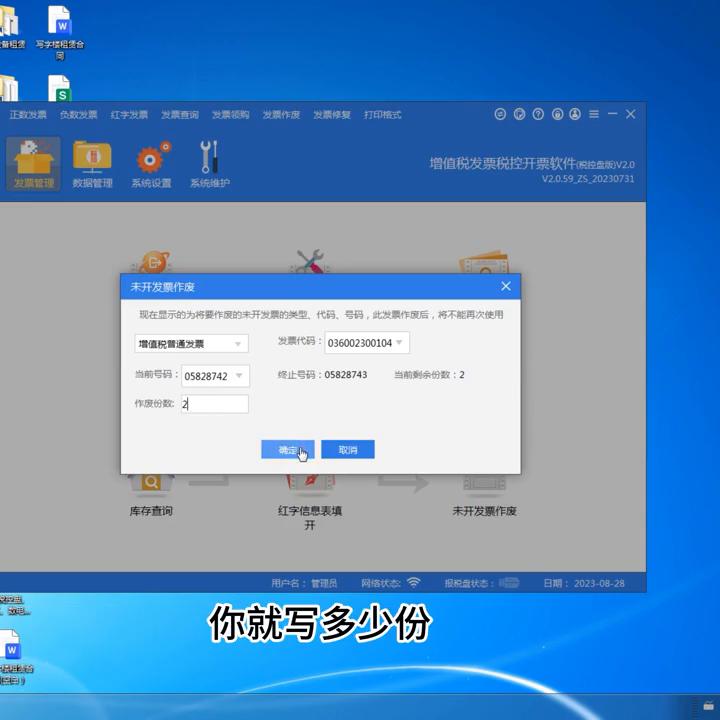Open the 发票查询 menu
This screenshot has height=720, width=720.
[180, 114]
